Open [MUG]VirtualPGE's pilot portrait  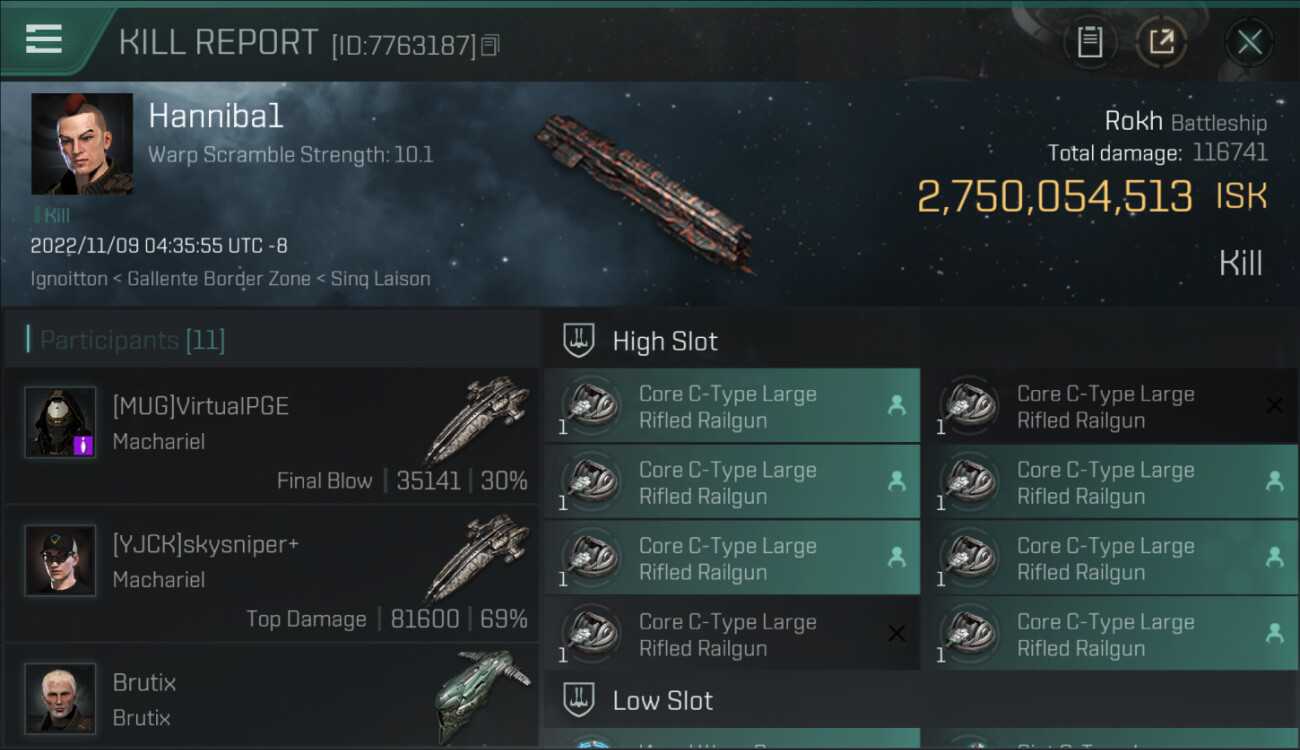click(x=60, y=422)
